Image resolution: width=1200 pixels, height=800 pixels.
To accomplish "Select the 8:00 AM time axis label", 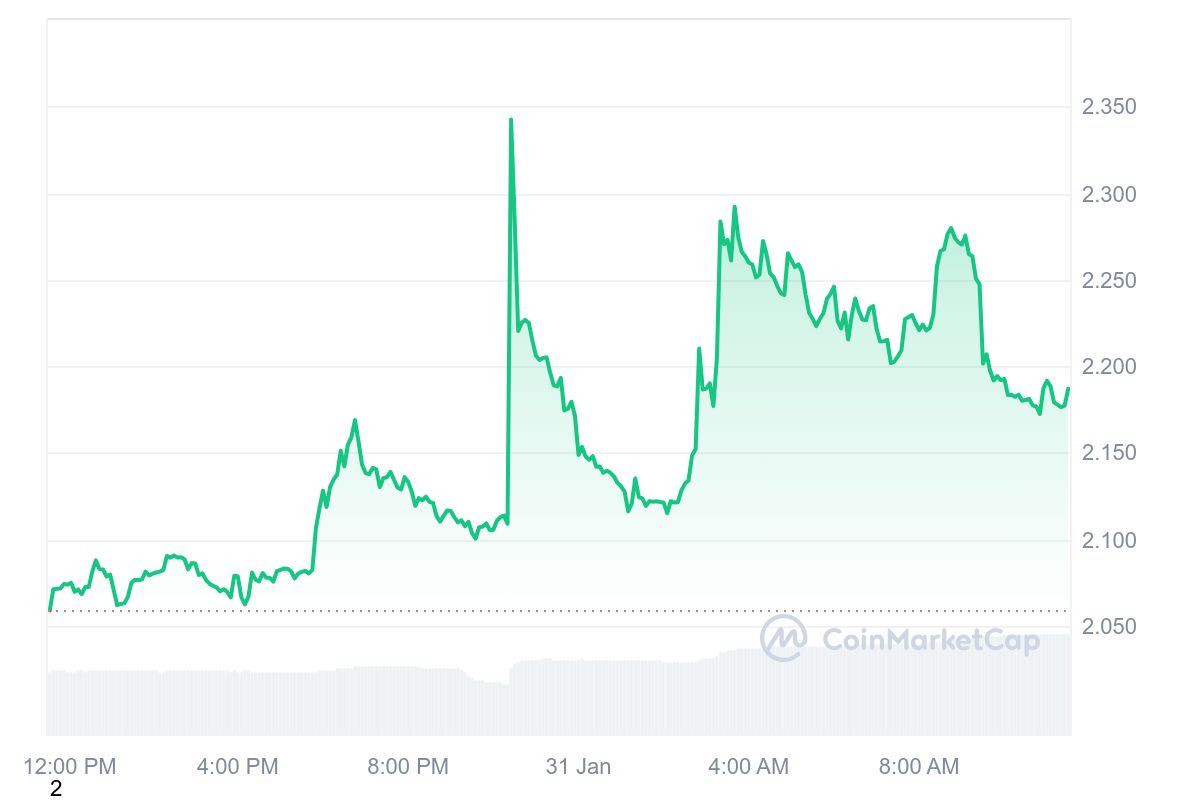I will [x=918, y=767].
